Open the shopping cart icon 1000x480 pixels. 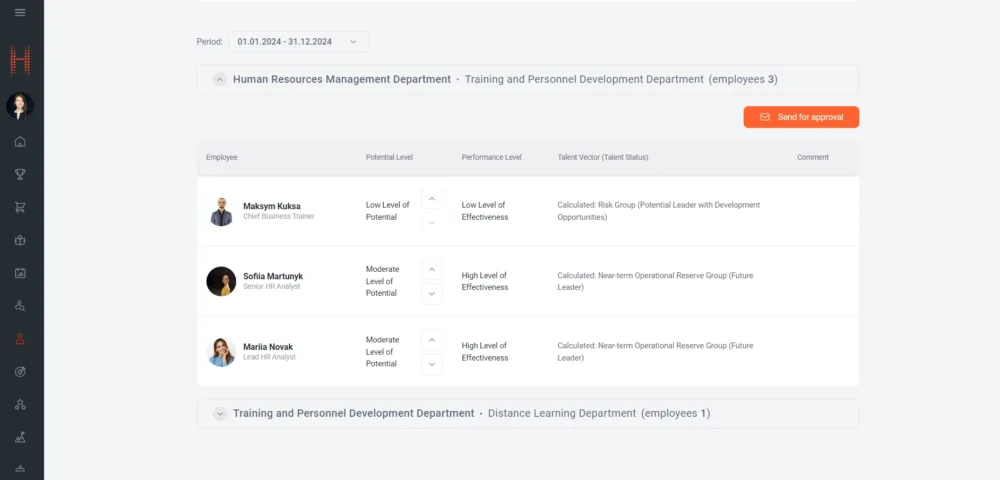point(20,207)
